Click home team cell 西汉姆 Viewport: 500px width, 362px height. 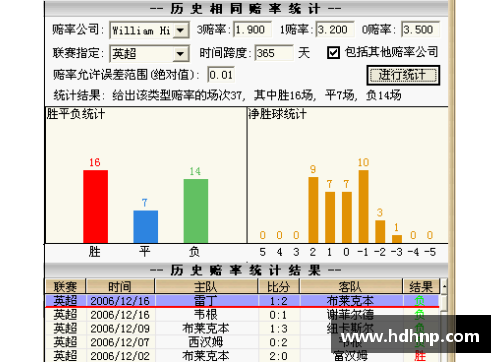click(206, 342)
